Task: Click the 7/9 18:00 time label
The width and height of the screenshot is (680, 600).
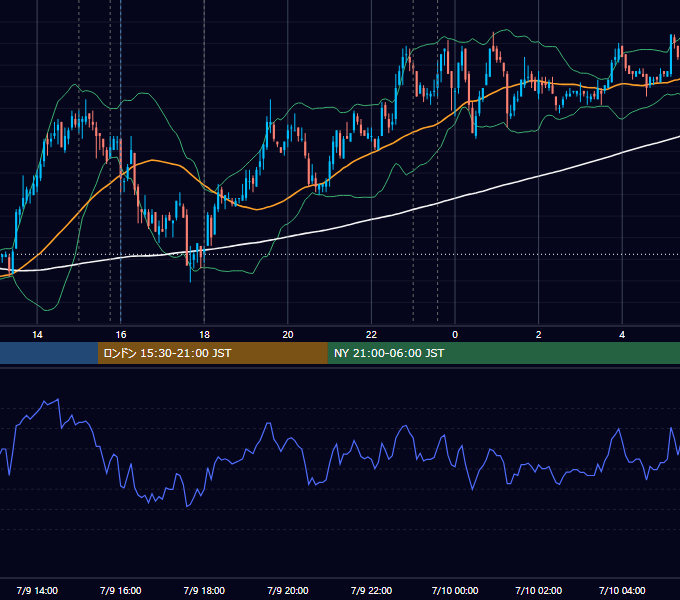Action: pyautogui.click(x=204, y=590)
